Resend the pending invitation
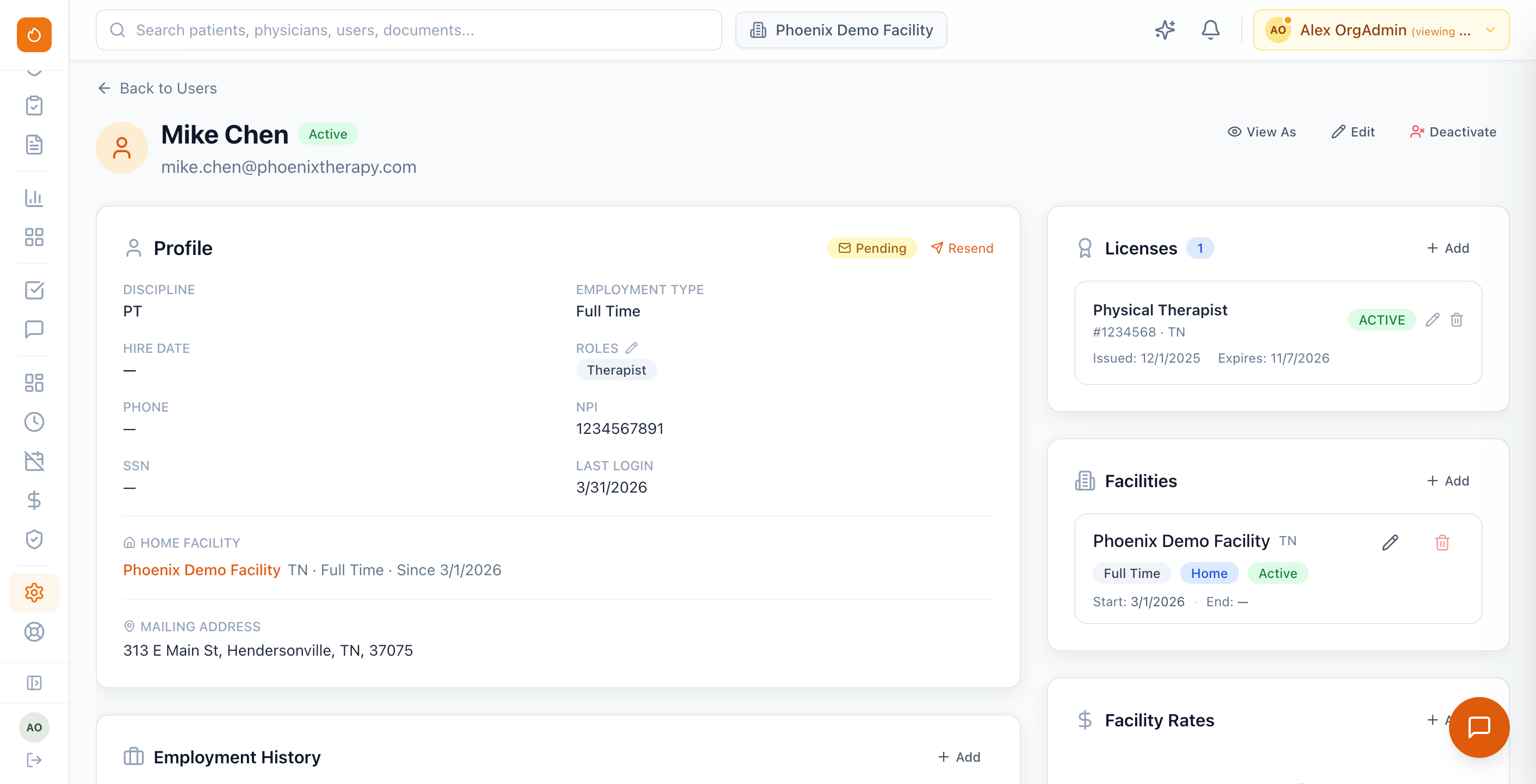The image size is (1536, 784). [962, 248]
